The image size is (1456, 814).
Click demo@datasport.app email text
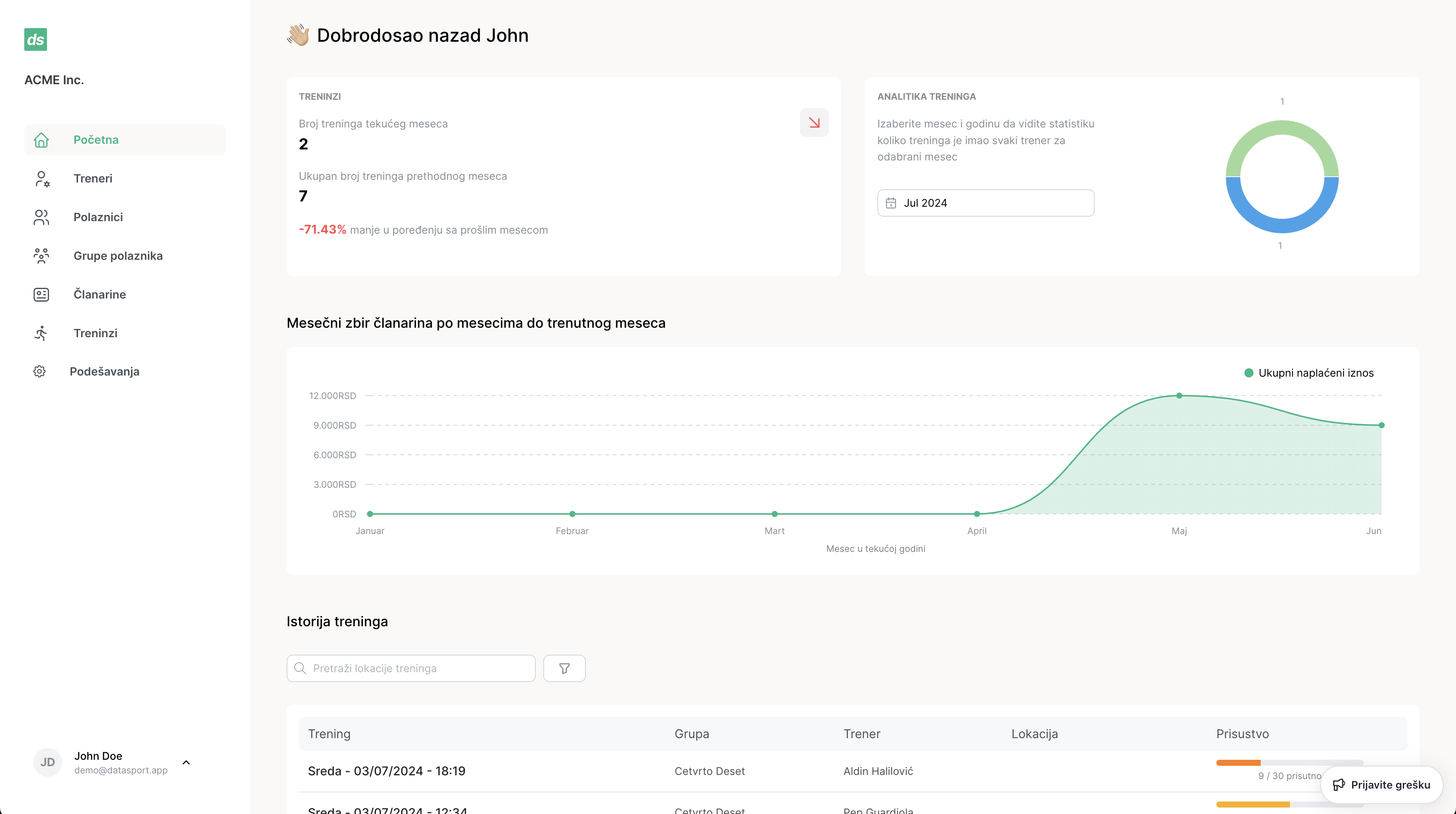(121, 770)
